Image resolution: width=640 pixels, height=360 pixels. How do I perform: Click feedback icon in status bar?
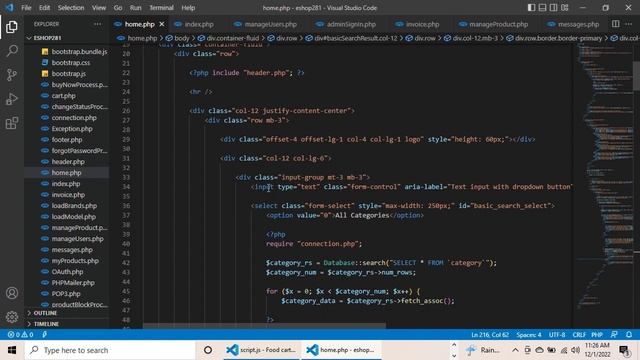point(614,335)
